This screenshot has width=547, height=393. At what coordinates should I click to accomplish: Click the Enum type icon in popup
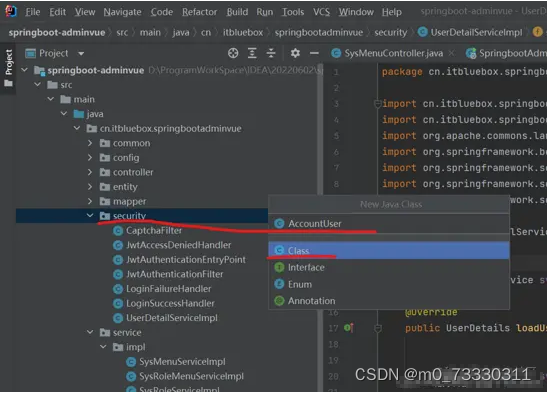(279, 284)
